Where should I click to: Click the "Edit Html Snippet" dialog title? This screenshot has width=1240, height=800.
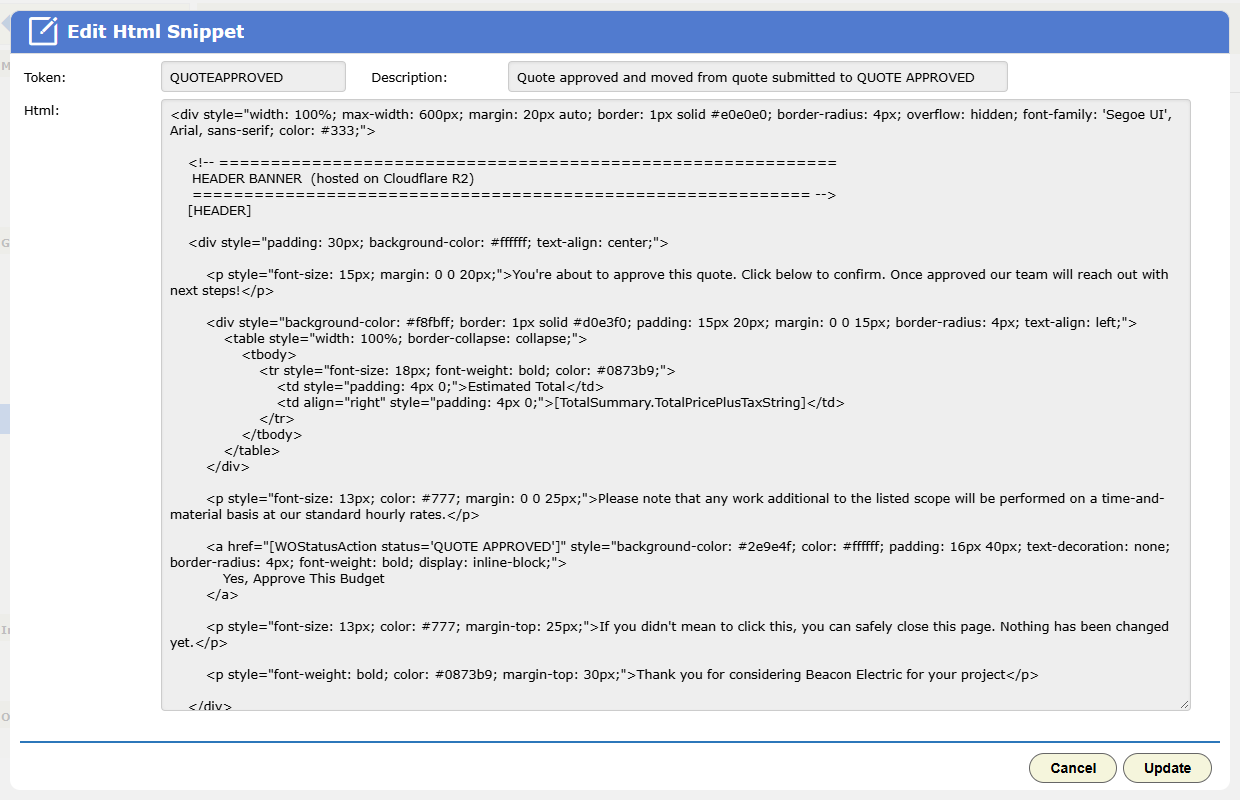point(155,32)
